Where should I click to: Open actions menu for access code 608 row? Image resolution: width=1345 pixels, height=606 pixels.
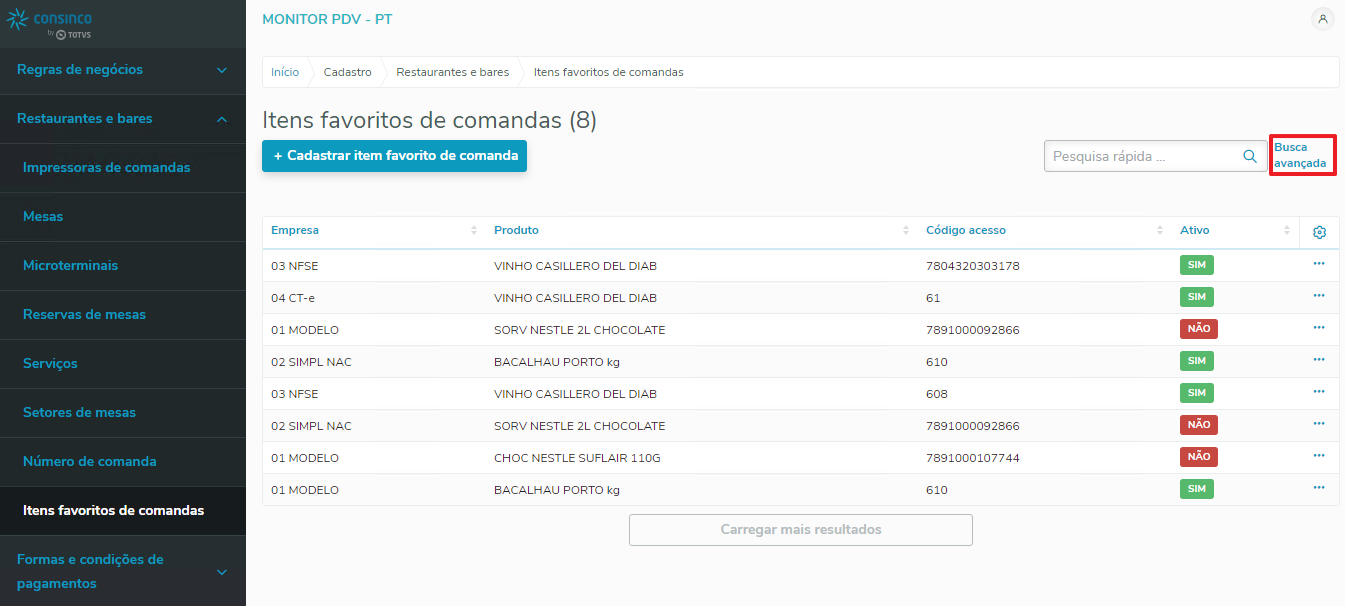(x=1319, y=391)
